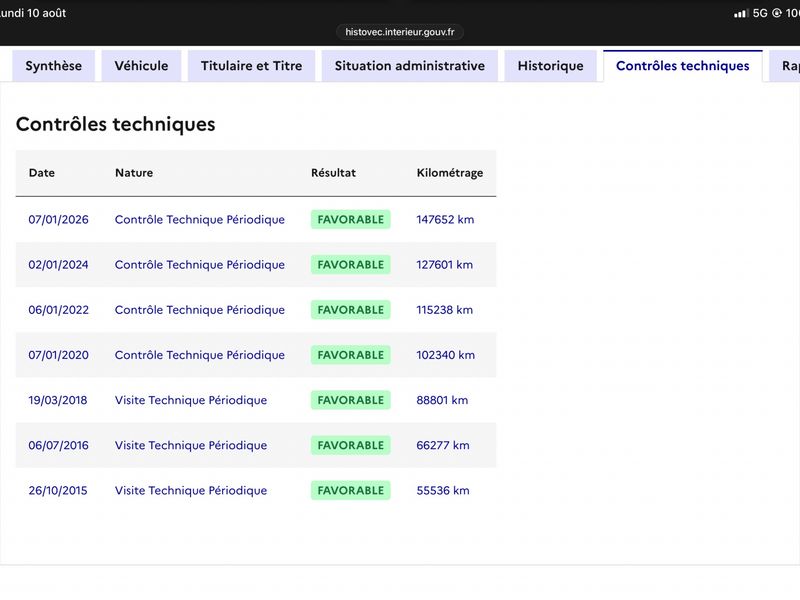The width and height of the screenshot is (800, 600).
Task: Click the Nature column header
Action: 134,172
